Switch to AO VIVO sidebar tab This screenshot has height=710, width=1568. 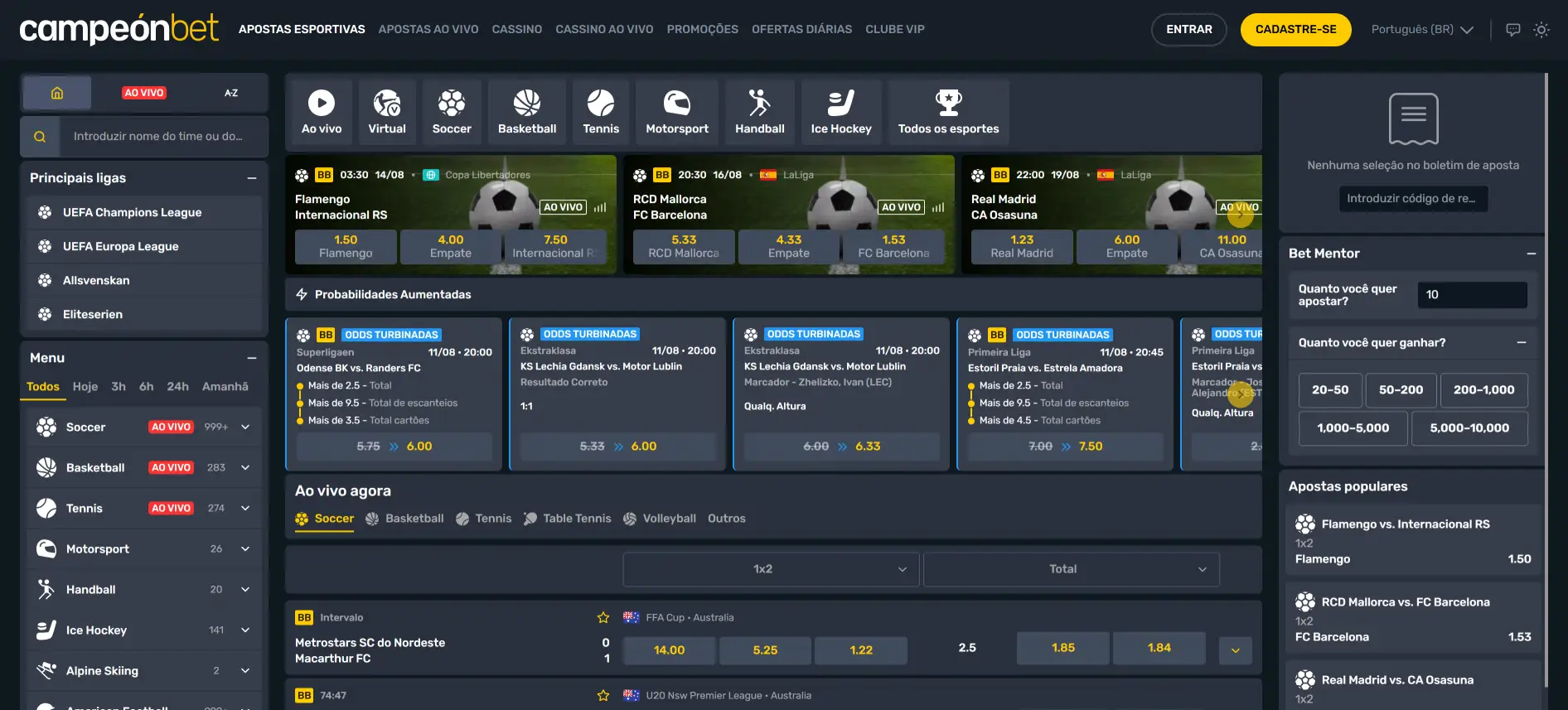(x=144, y=93)
